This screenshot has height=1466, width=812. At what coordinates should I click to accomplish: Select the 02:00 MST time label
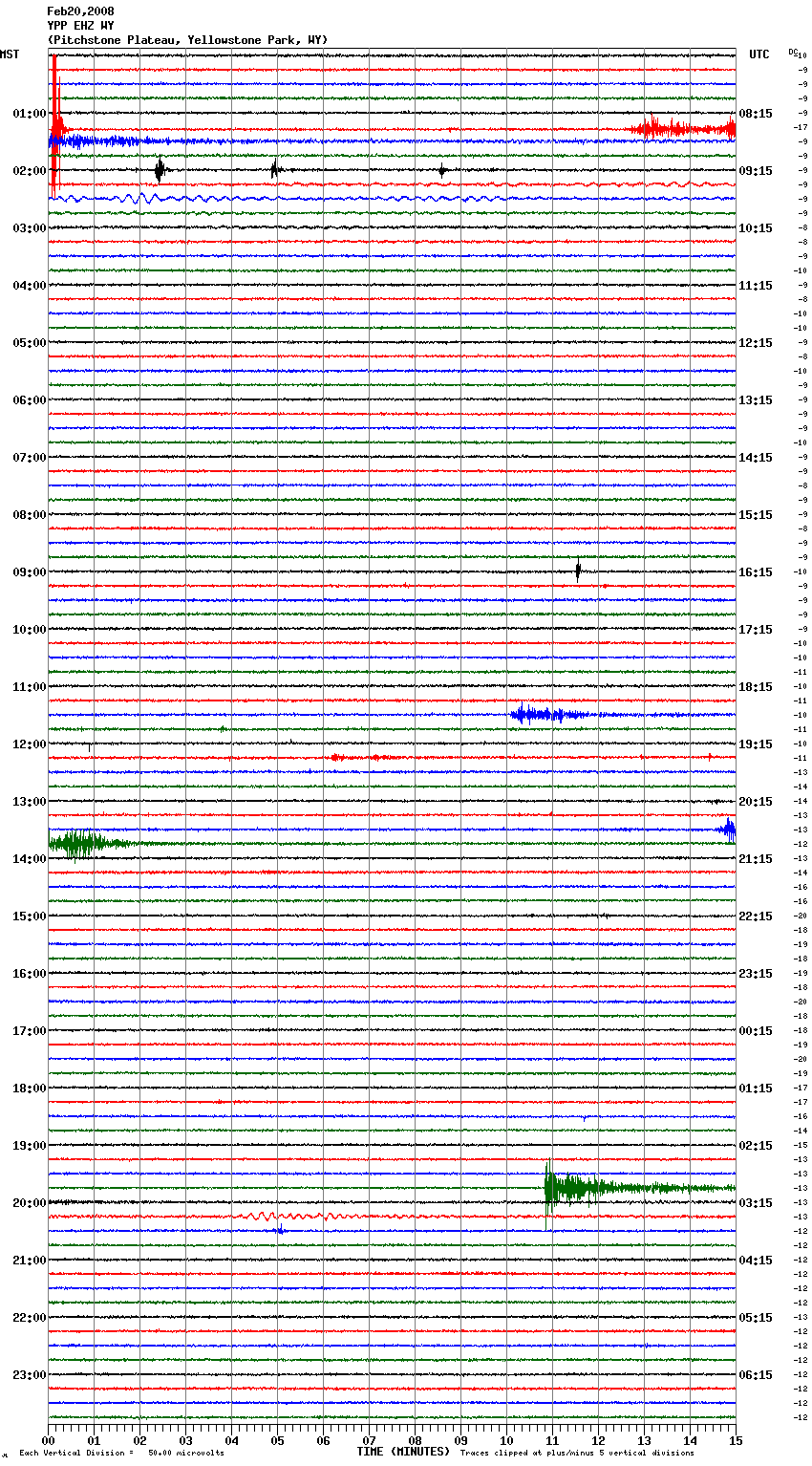[x=30, y=171]
